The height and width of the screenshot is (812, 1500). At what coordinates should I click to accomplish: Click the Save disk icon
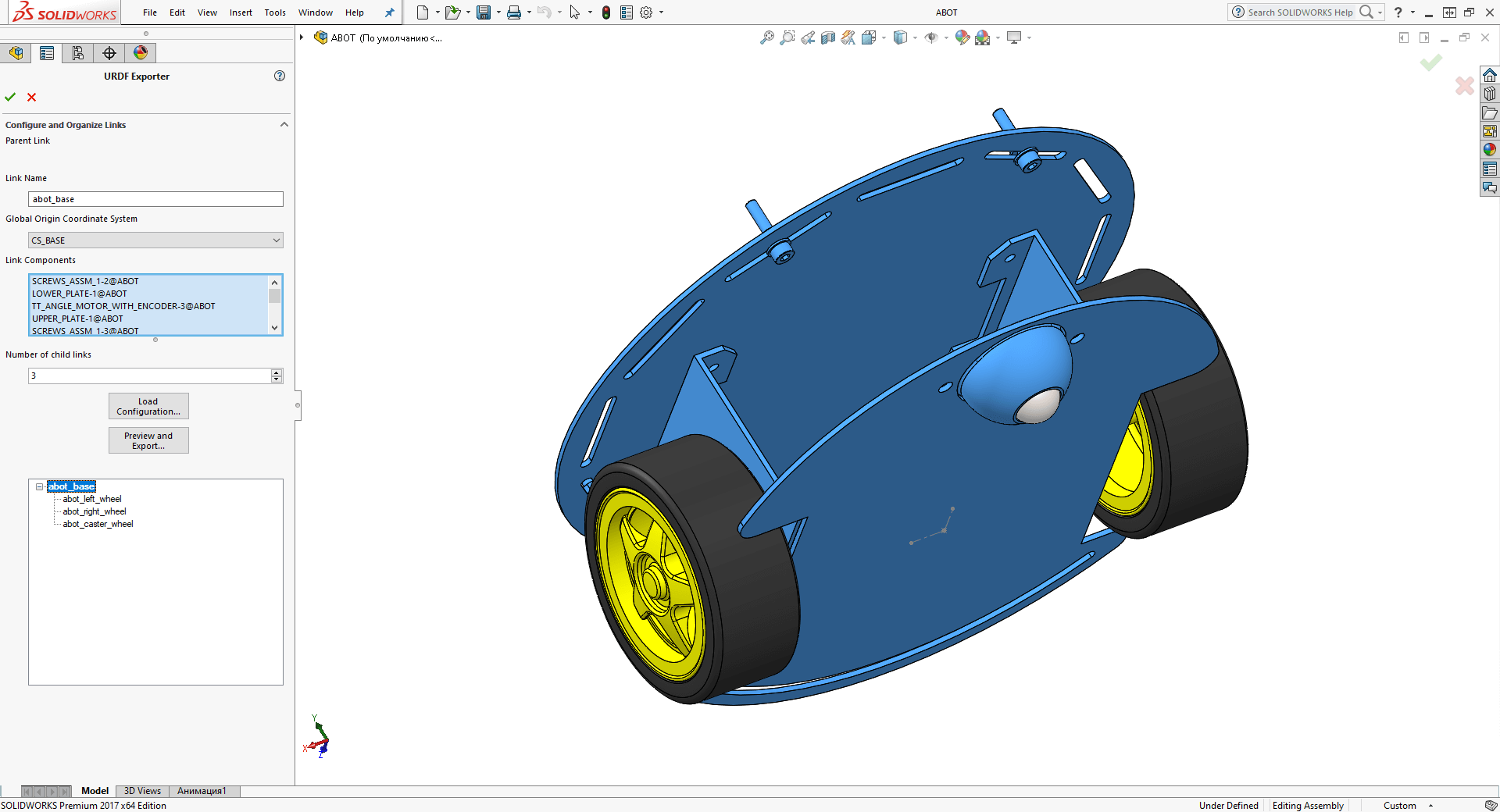484,12
